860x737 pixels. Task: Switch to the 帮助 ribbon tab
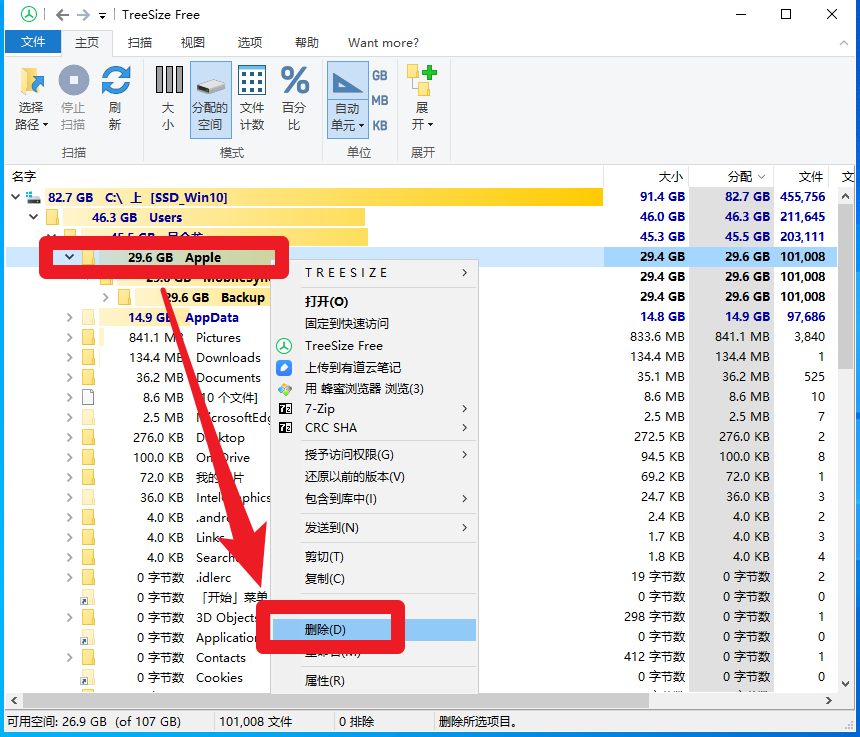point(307,42)
